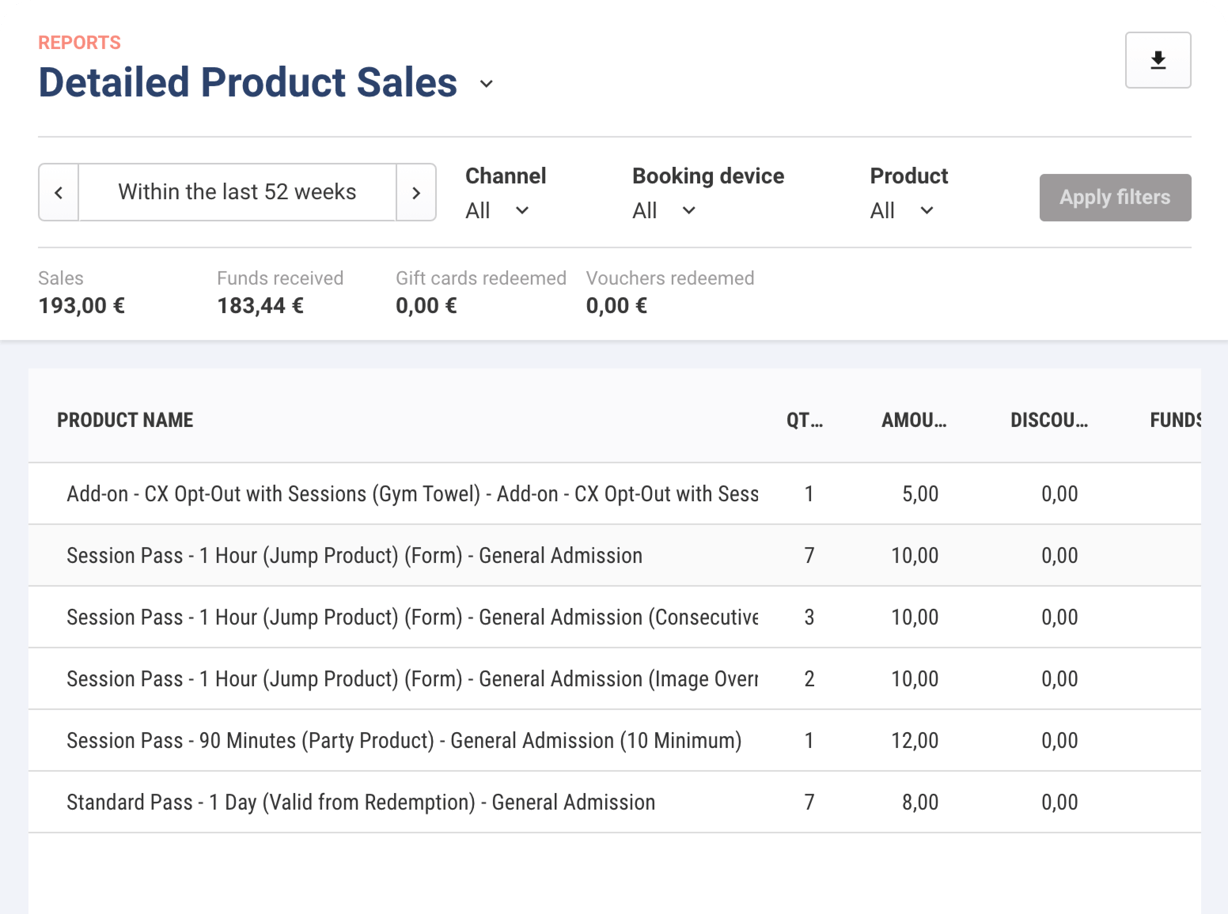
Task: Select the Gym Towel add-on row
Action: (410, 493)
